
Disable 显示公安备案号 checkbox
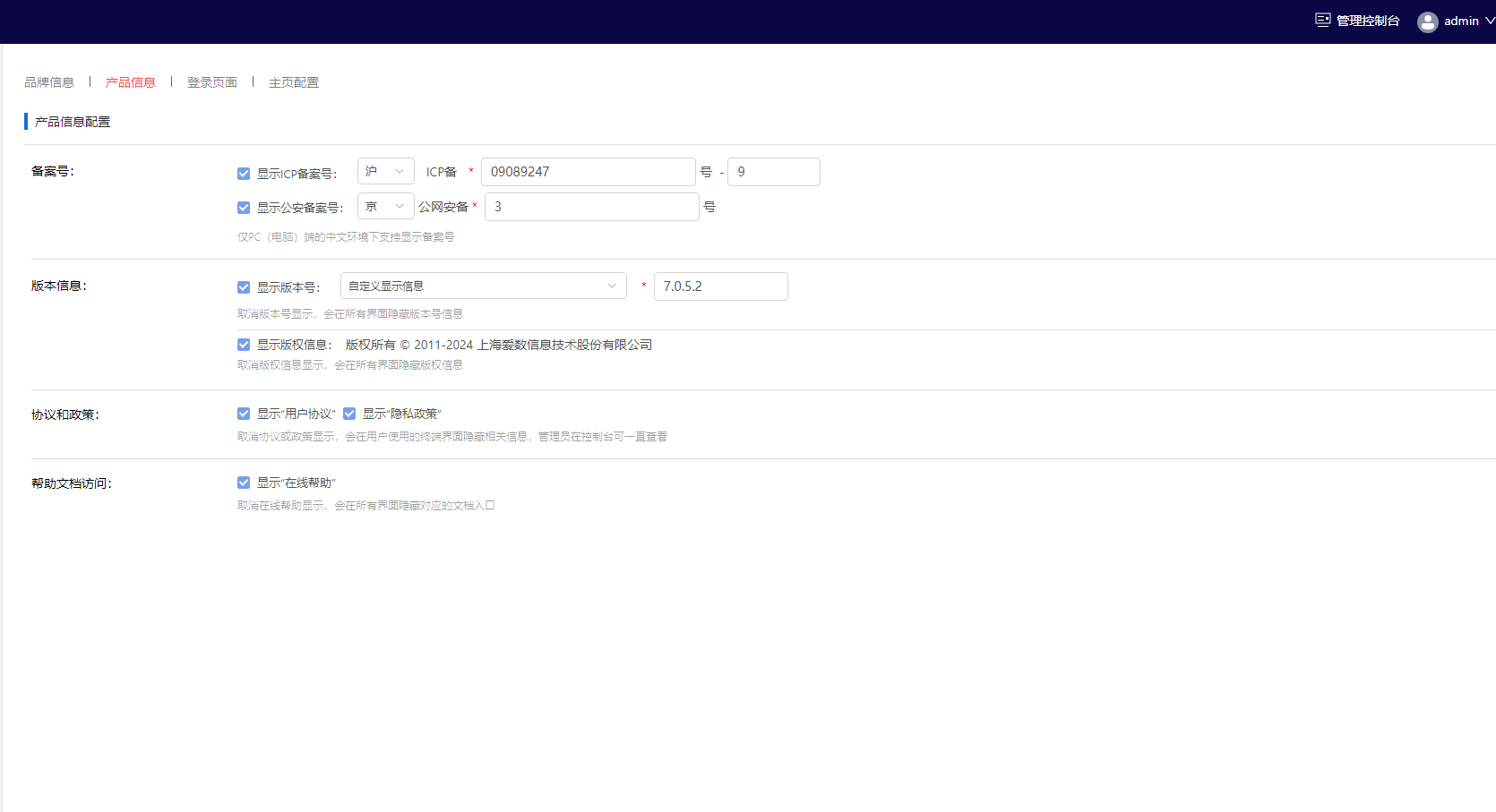(x=243, y=207)
